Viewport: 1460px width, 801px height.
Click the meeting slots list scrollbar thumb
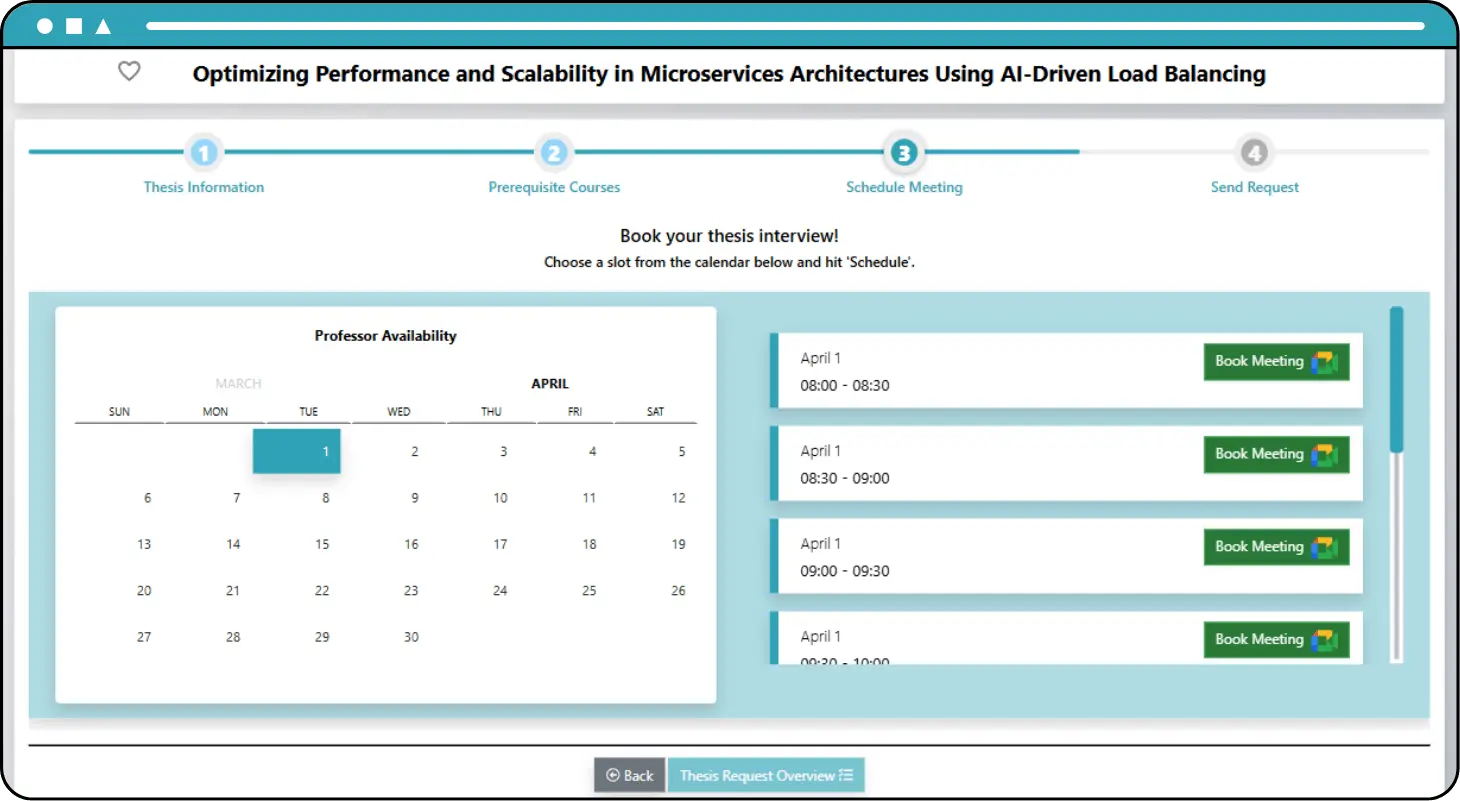[x=1396, y=379]
